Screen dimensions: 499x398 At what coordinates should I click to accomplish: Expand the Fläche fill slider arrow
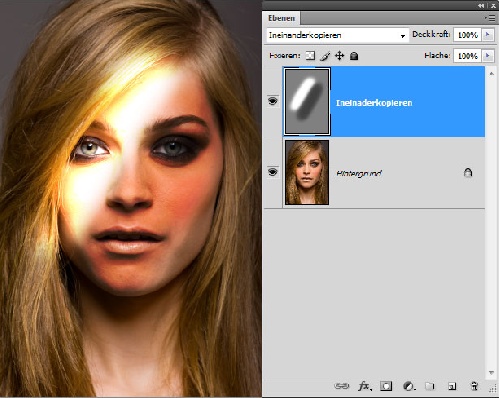tap(488, 56)
